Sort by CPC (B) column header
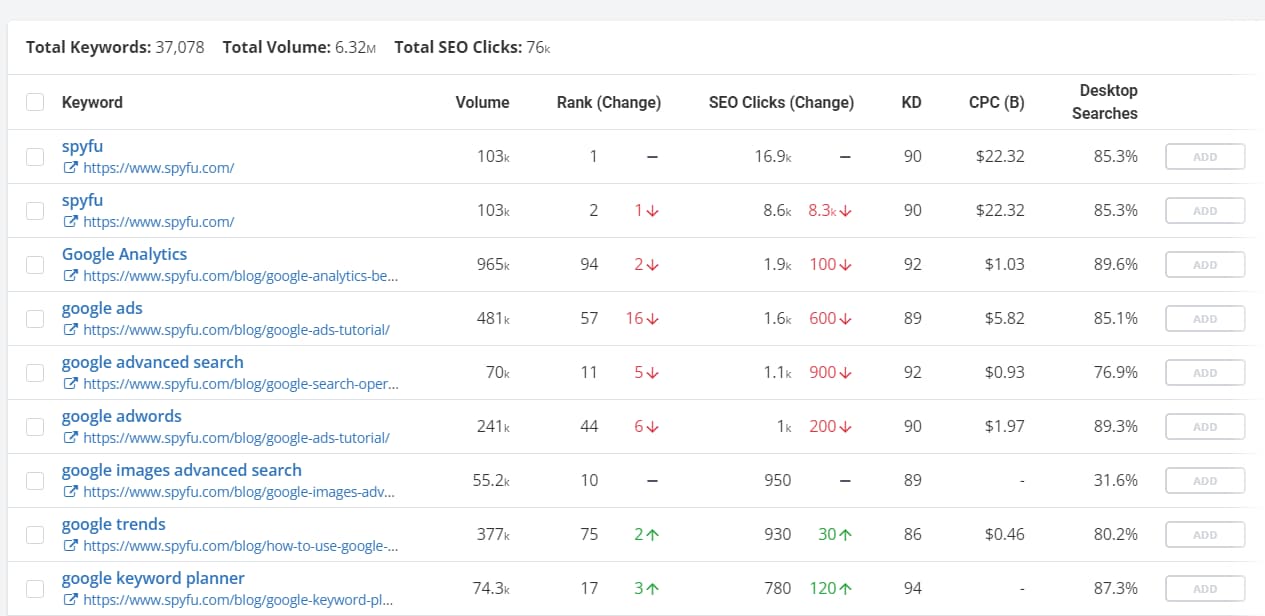 (996, 102)
